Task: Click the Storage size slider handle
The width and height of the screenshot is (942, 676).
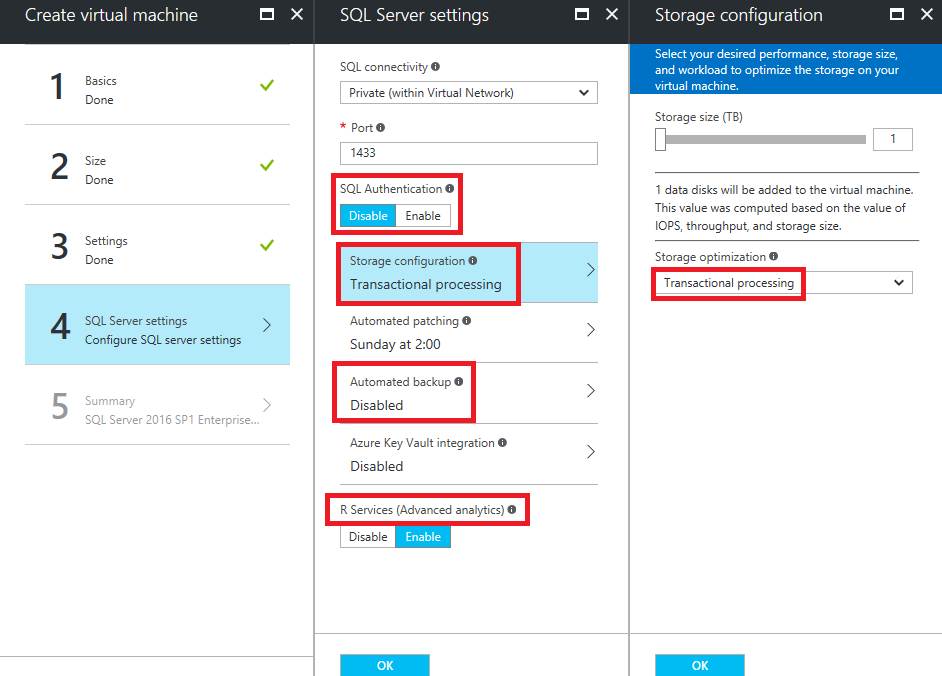Action: click(x=660, y=139)
